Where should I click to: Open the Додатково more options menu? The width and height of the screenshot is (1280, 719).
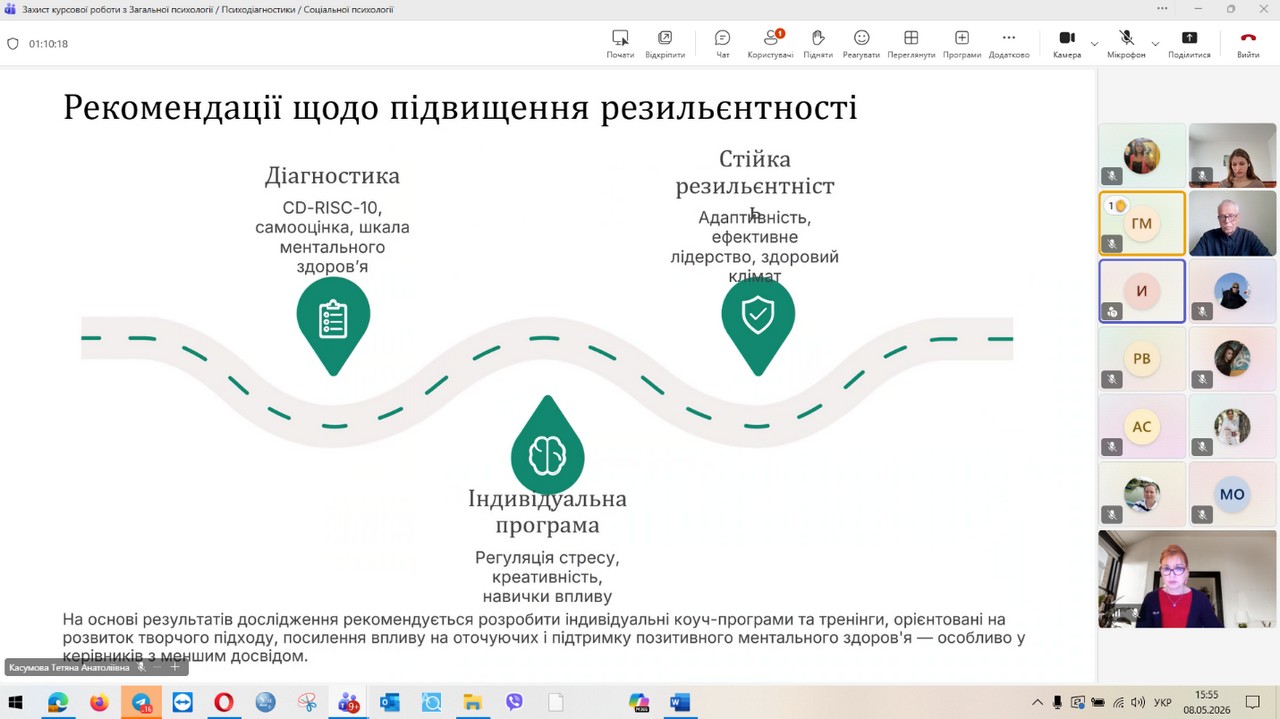tap(1009, 43)
